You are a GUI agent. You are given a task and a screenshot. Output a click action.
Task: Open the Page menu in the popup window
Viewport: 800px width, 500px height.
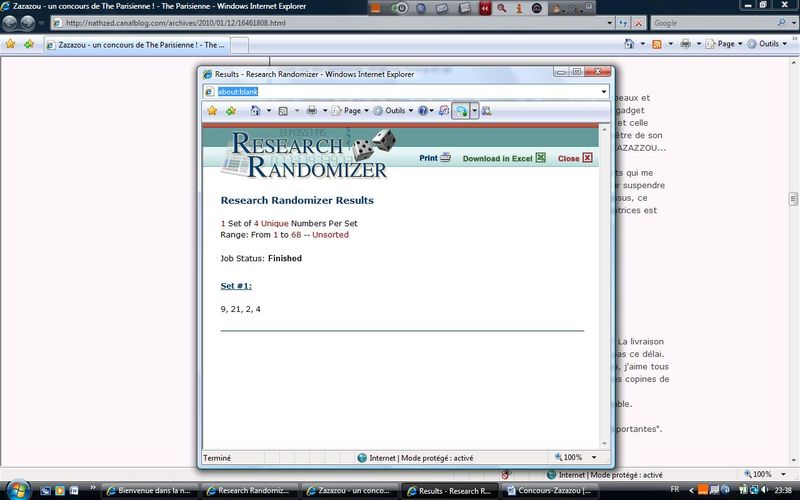[350, 111]
